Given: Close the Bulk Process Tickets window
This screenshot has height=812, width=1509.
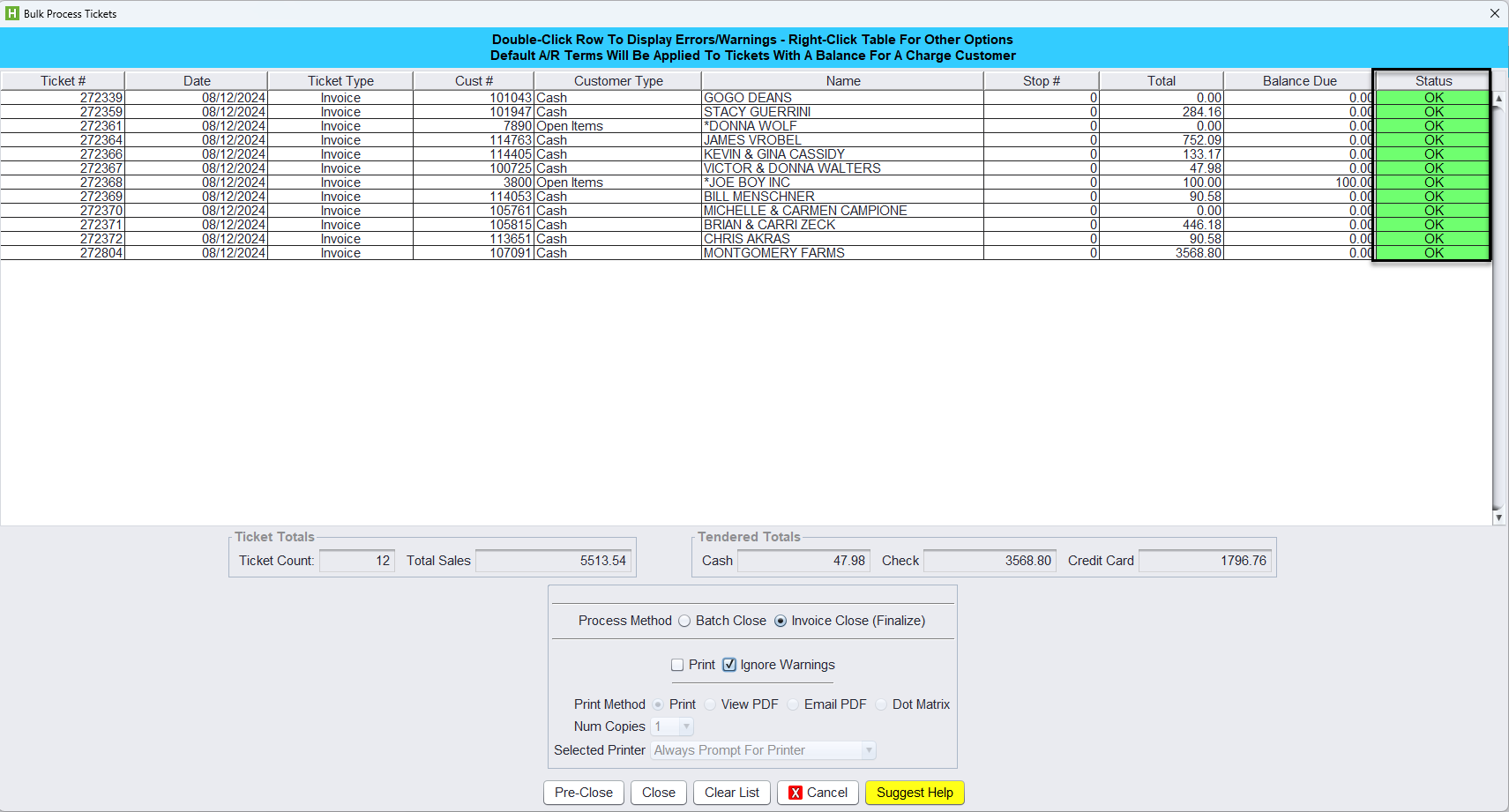Looking at the screenshot, I should pyautogui.click(x=1494, y=13).
